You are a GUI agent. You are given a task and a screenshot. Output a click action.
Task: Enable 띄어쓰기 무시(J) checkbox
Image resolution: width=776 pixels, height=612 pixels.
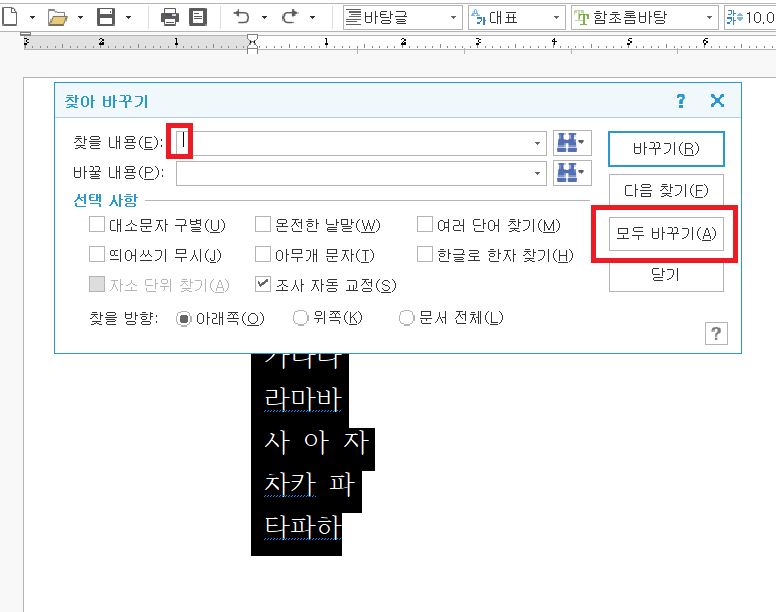coord(97,255)
